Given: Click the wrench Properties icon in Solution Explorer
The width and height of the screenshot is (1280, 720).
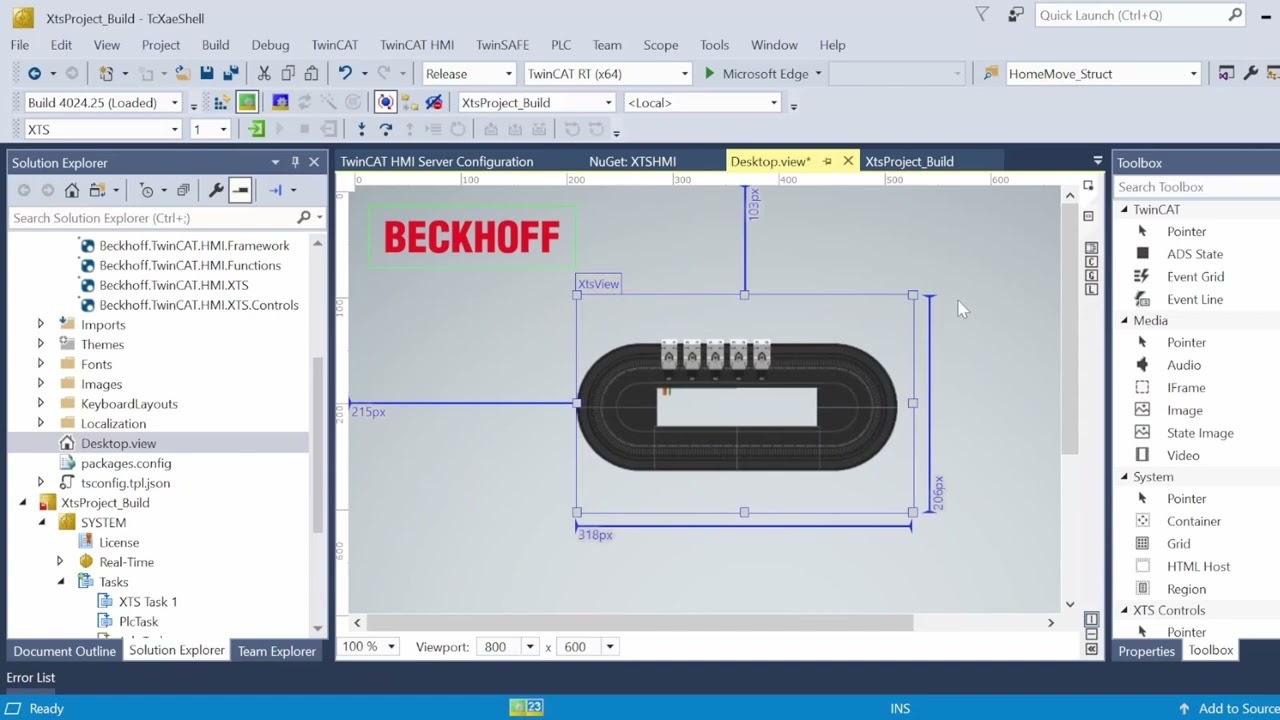Looking at the screenshot, I should [215, 190].
